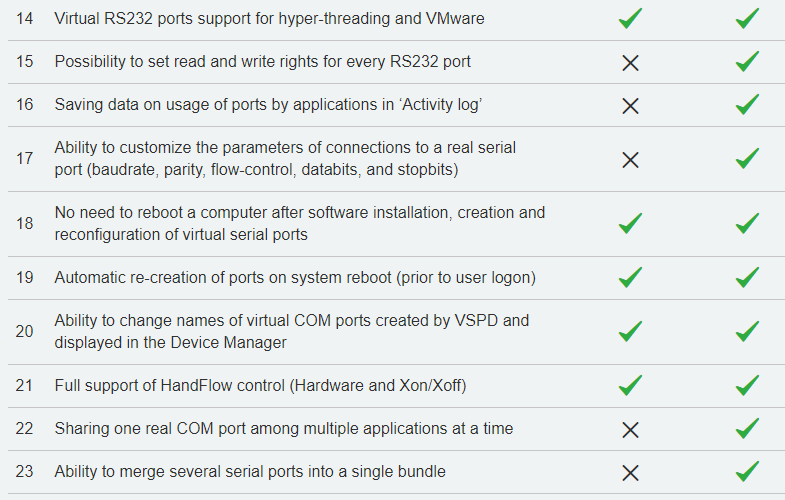Click the black X icon in row 15
Image resolution: width=785 pixels, height=500 pixels.
(x=630, y=63)
